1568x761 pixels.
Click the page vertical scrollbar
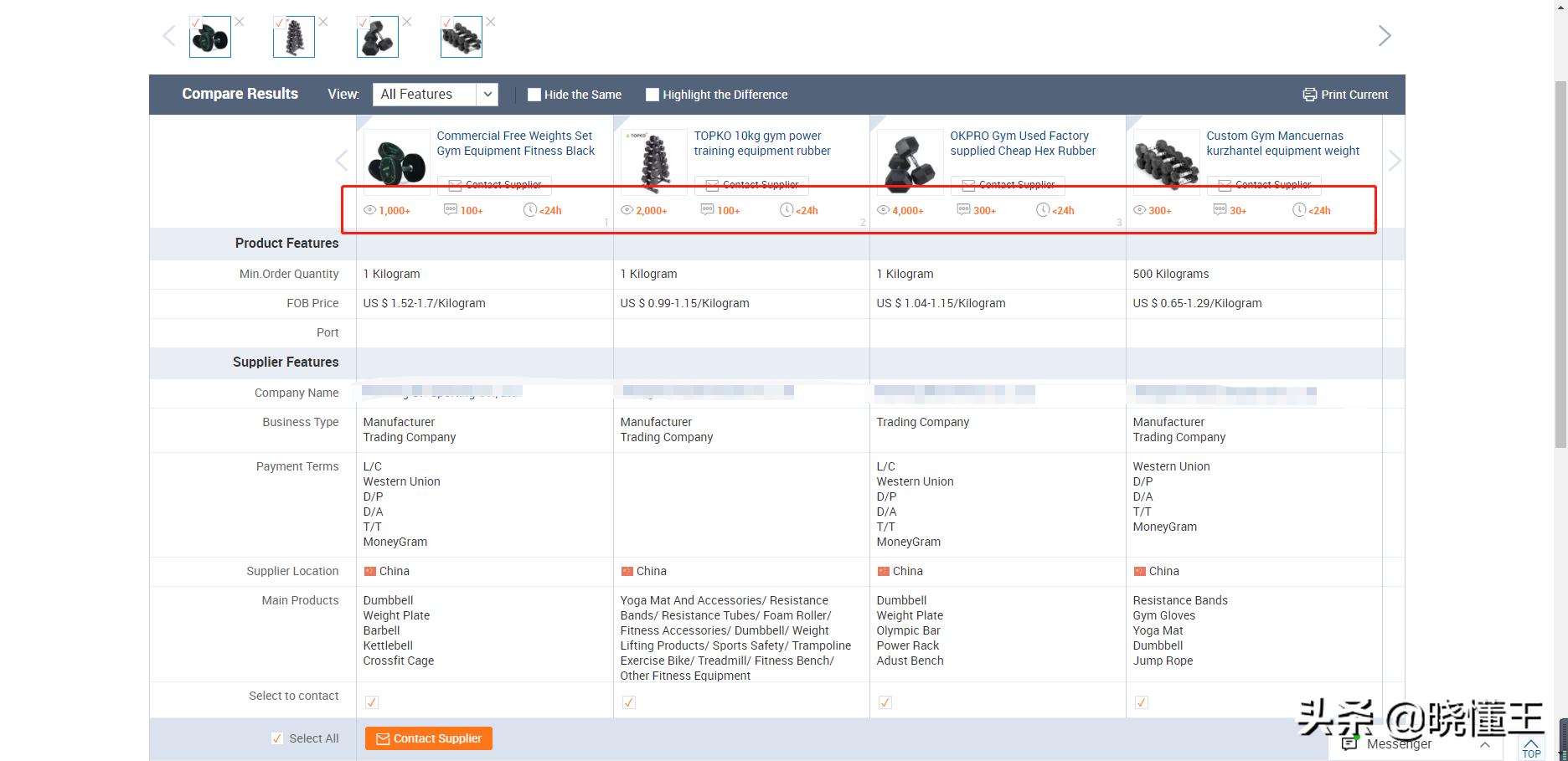[x=1560, y=335]
